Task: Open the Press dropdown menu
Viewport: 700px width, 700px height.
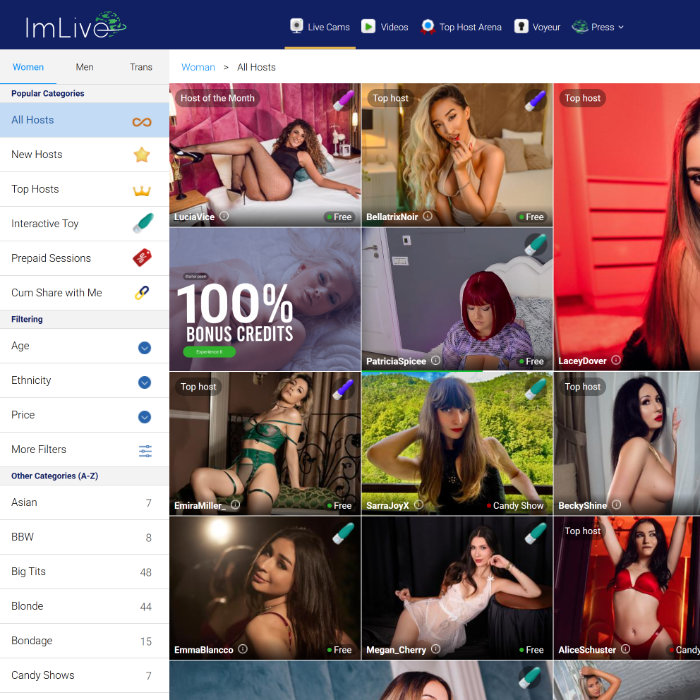Action: click(598, 27)
